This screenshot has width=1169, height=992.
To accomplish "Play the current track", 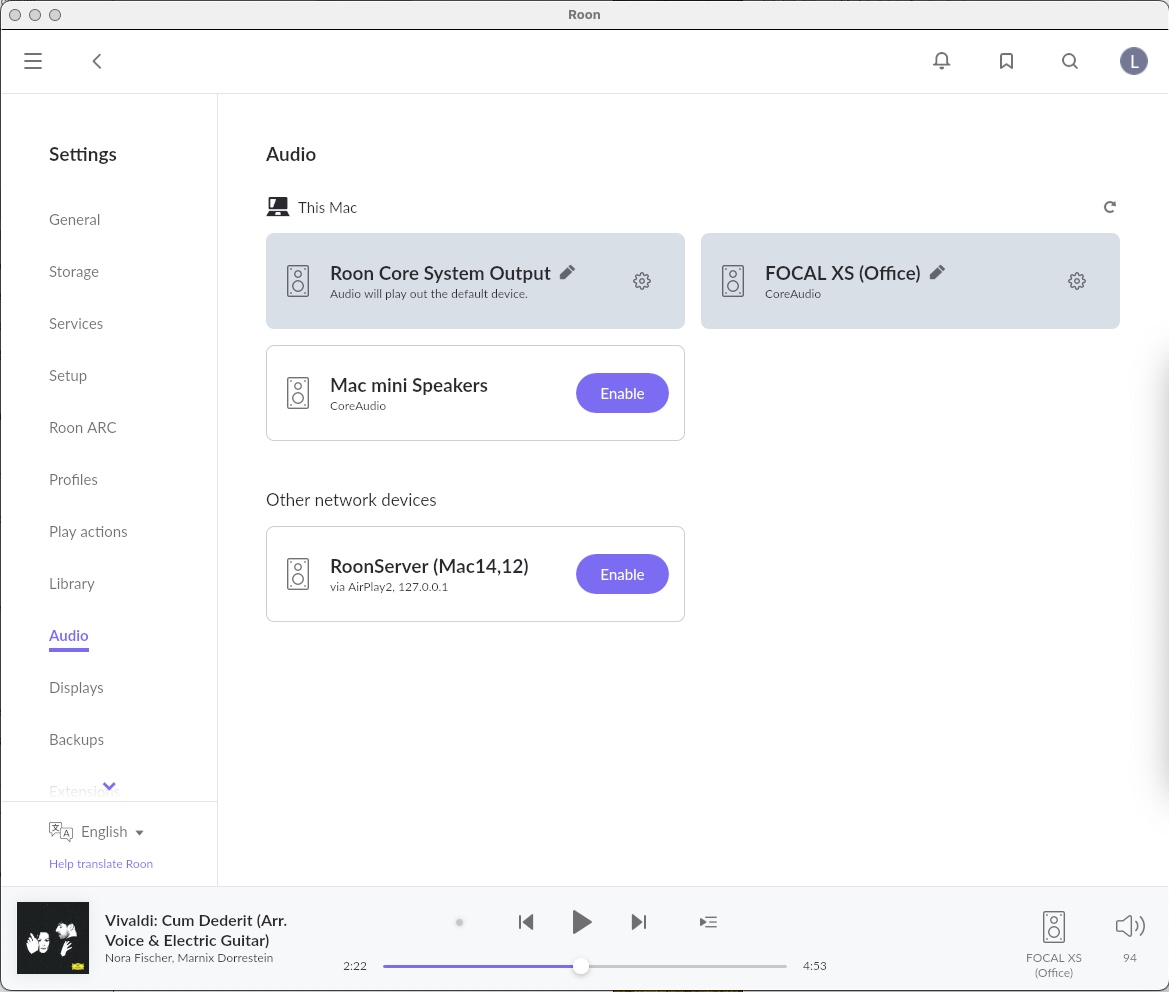I will pyautogui.click(x=582, y=922).
